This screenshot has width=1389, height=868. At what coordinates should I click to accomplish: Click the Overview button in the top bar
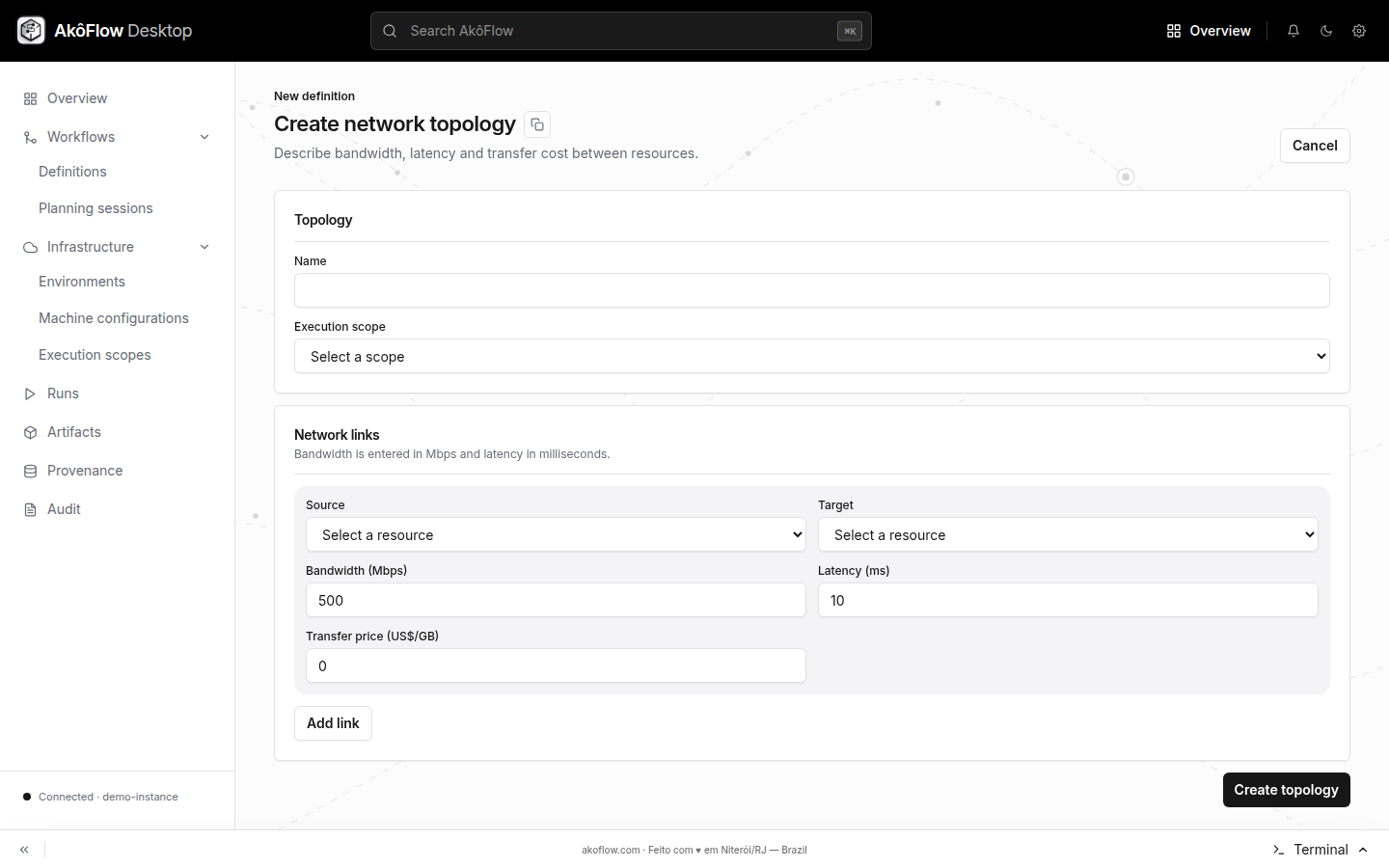click(1209, 31)
